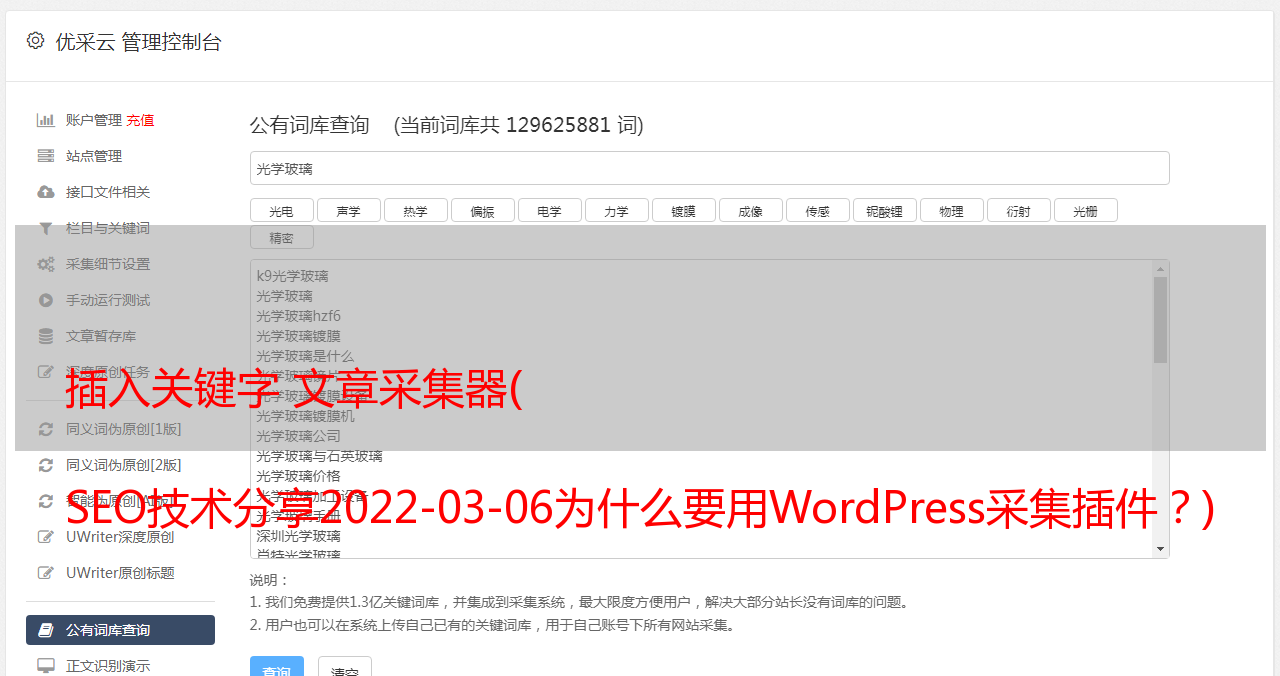Viewport: 1280px width, 676px height.
Task: Select the 成像 tag button
Action: pos(750,210)
